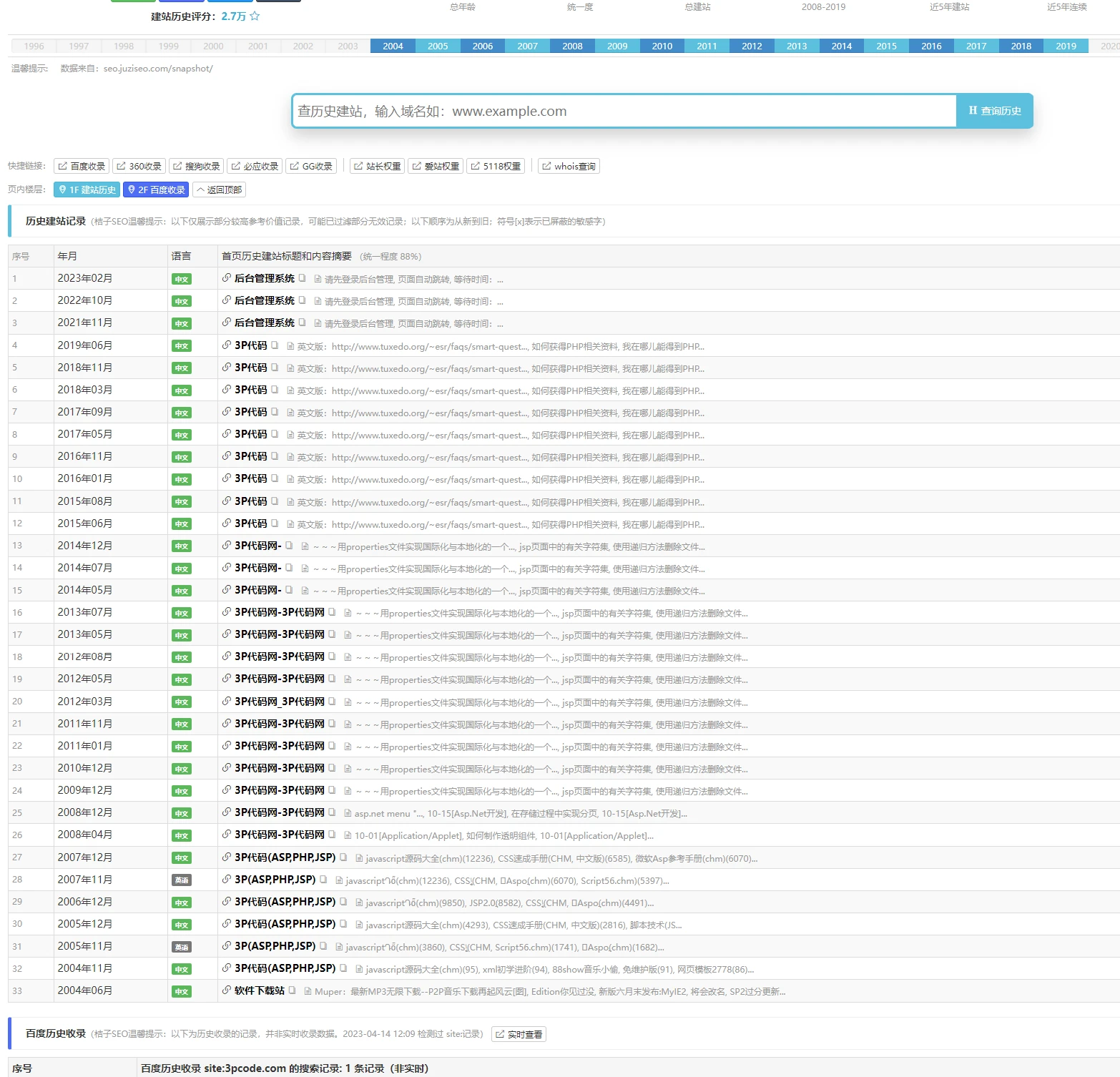Click the star icon beside 2.7万 score
Viewport: 1120px width, 1077px height.
[x=255, y=16]
